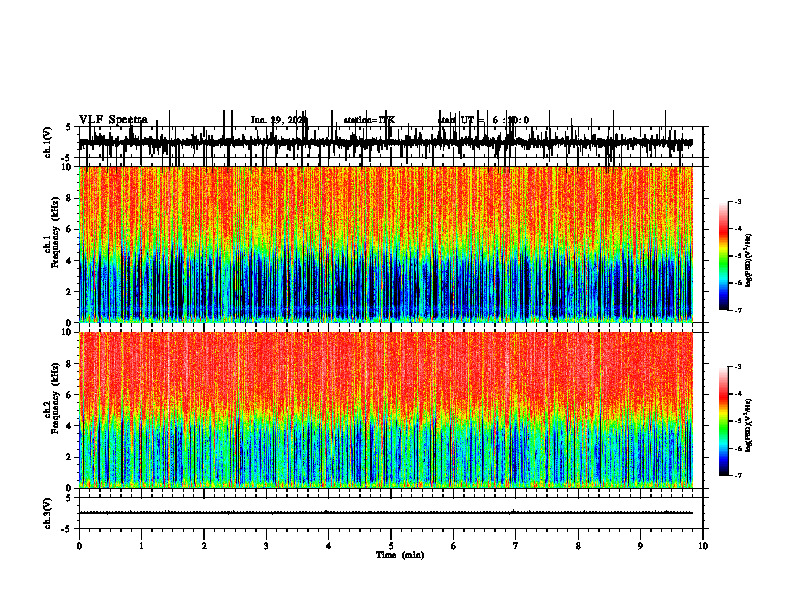Viewport: 792px width, 612px height.
Task: Click the "5" volt tick on the ch.3 axis
Action: click(68, 498)
